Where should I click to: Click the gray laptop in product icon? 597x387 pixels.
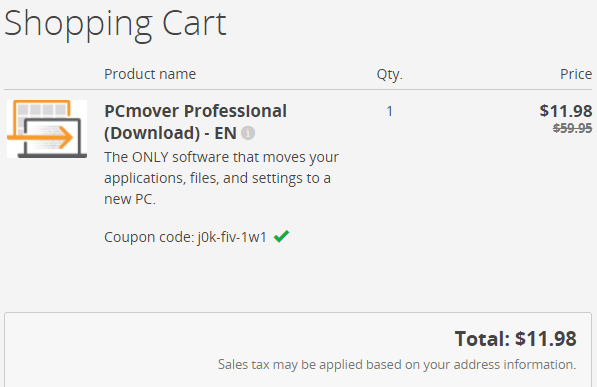click(x=53, y=139)
